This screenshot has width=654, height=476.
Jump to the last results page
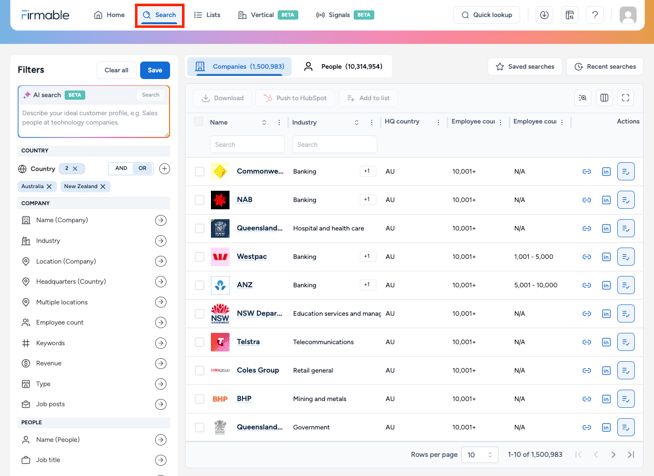[x=631, y=455]
